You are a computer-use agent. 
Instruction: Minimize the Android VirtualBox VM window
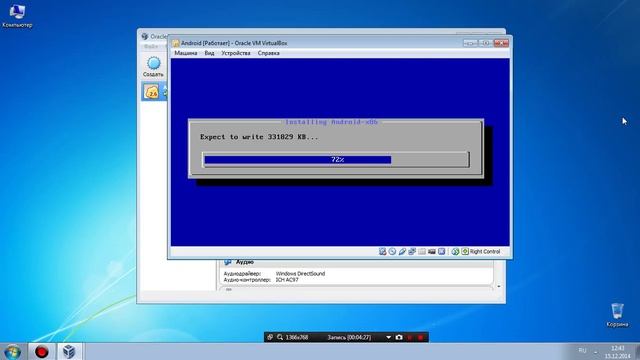[470, 43]
